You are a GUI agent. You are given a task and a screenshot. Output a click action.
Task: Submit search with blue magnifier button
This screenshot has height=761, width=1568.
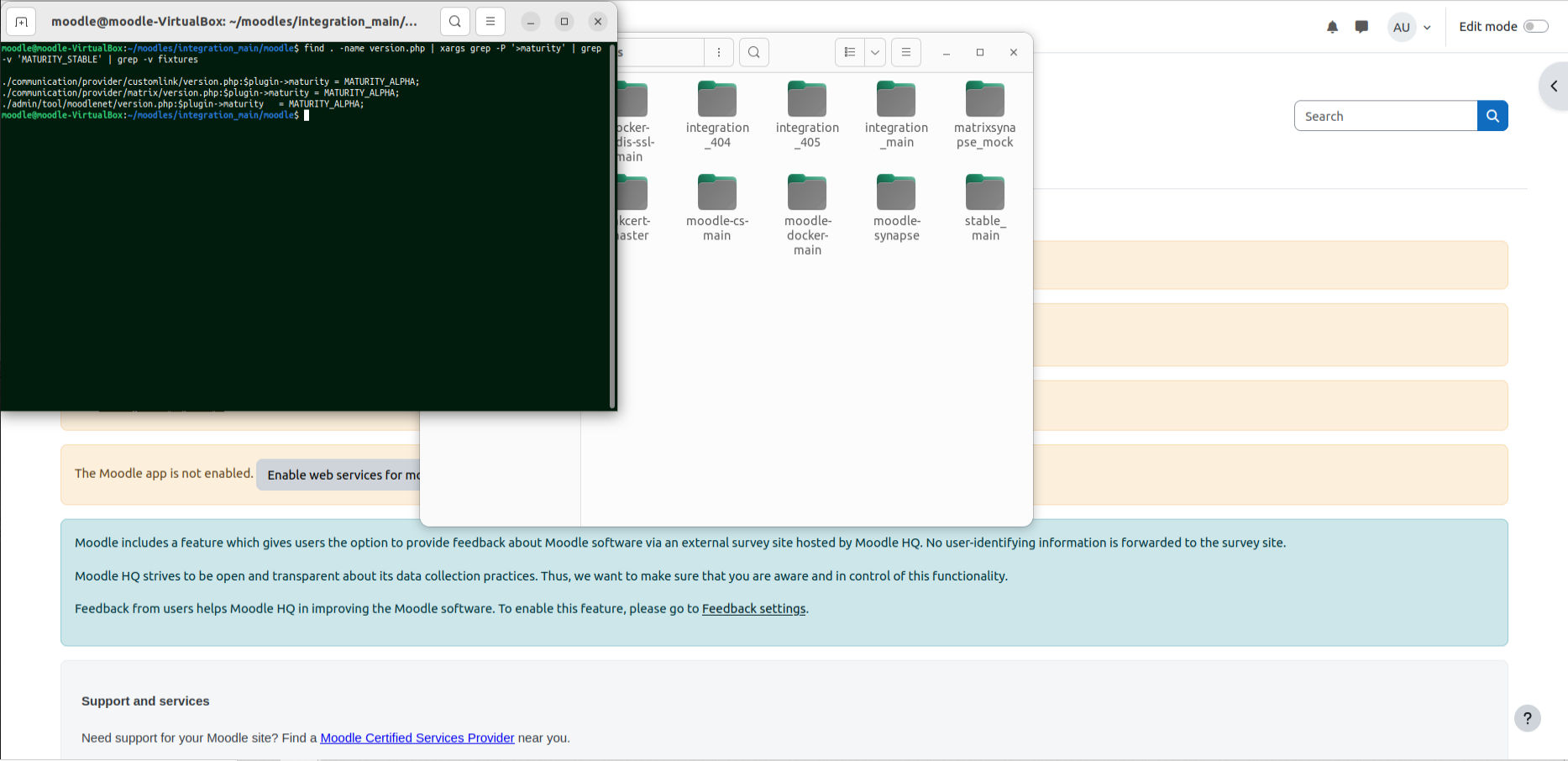(x=1492, y=116)
